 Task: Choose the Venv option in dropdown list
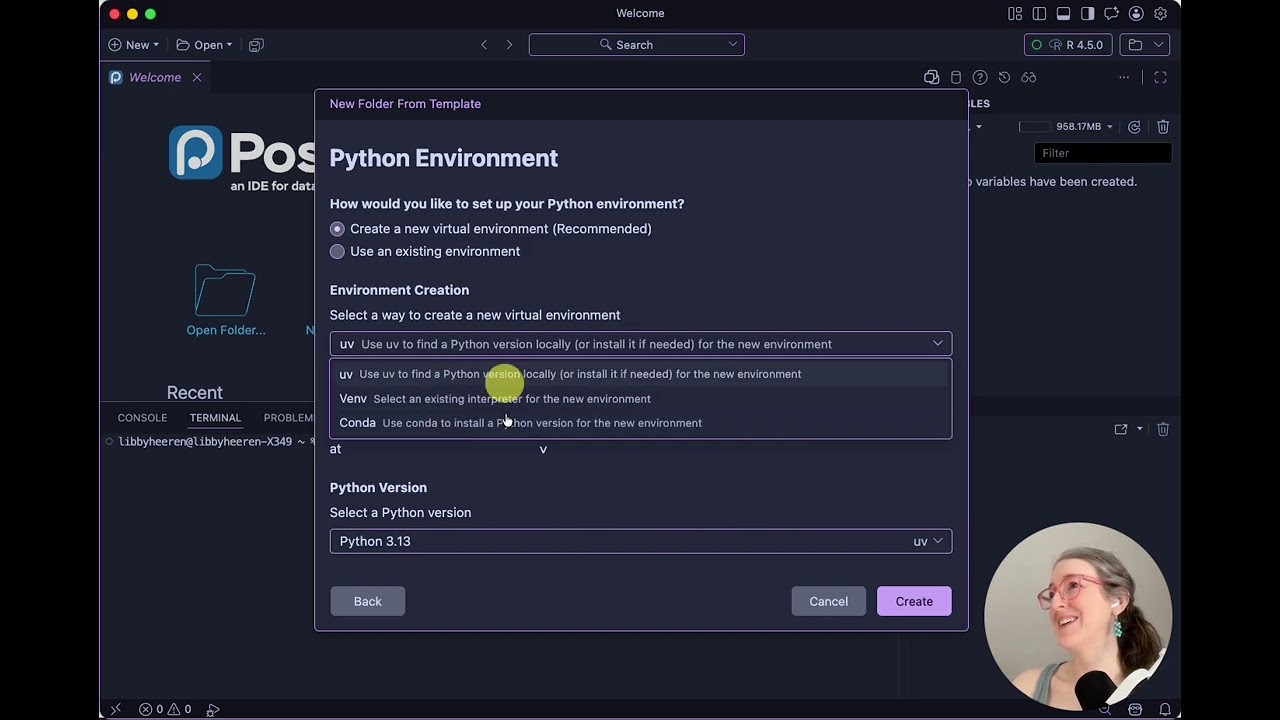point(640,399)
